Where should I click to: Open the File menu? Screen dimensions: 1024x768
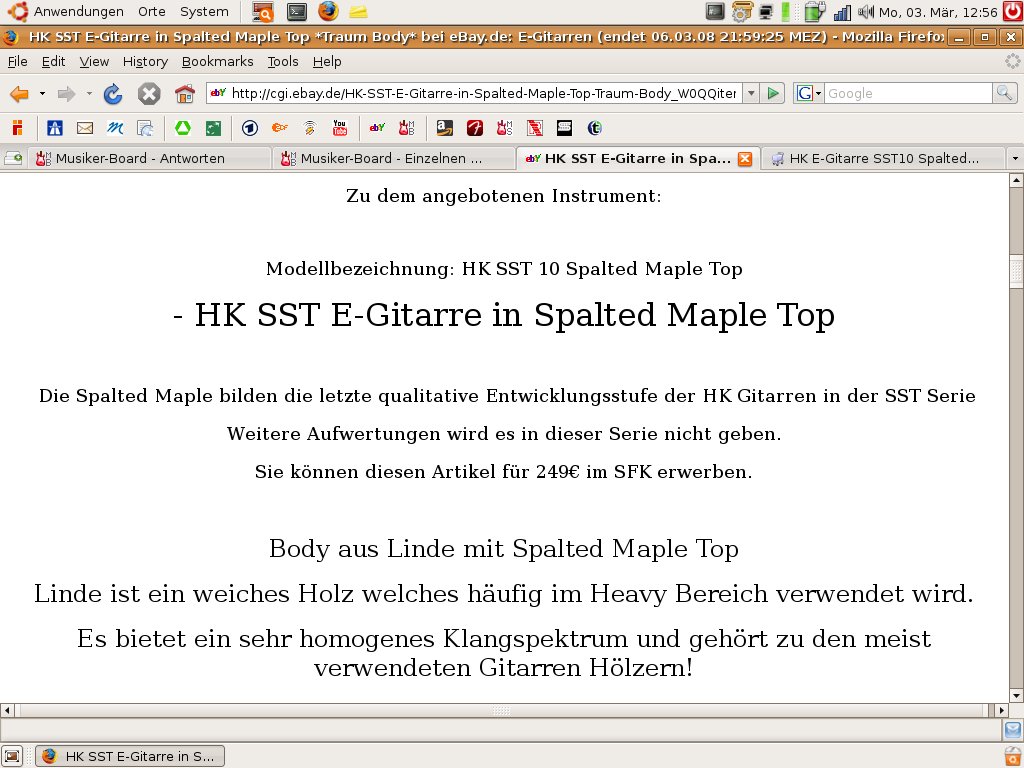tap(18, 61)
